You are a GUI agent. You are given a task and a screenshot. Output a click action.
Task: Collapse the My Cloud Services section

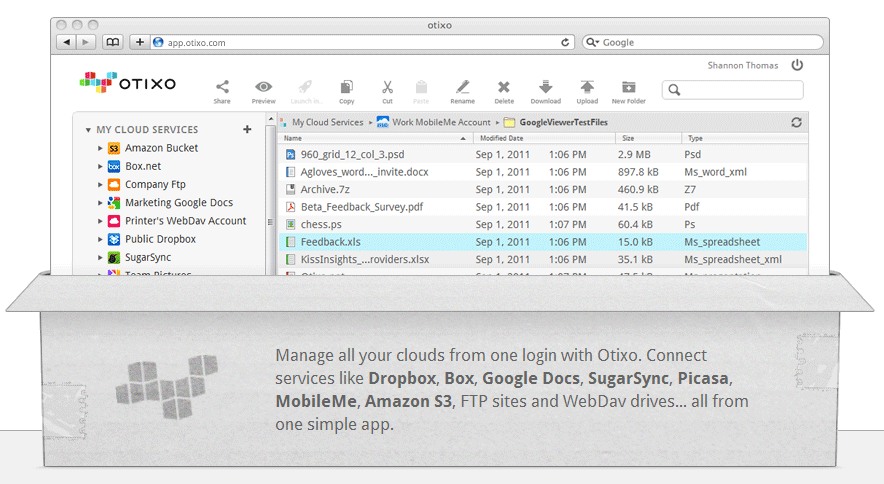click(88, 130)
